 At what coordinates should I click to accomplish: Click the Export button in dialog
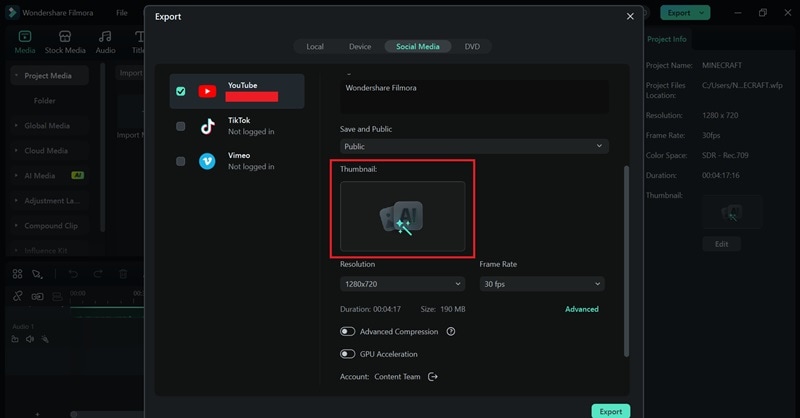click(x=611, y=411)
